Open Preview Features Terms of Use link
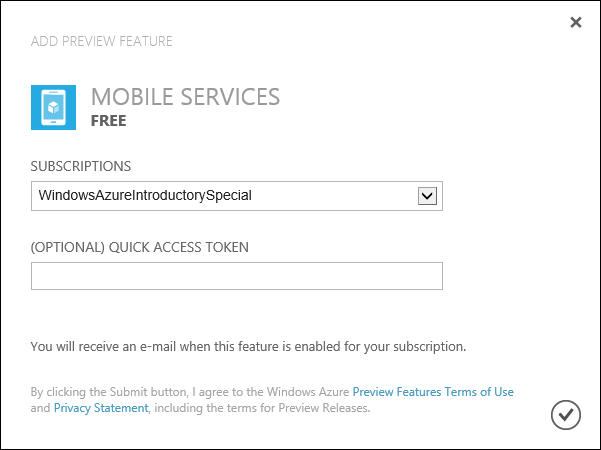This screenshot has height=450, width=601. coord(433,392)
